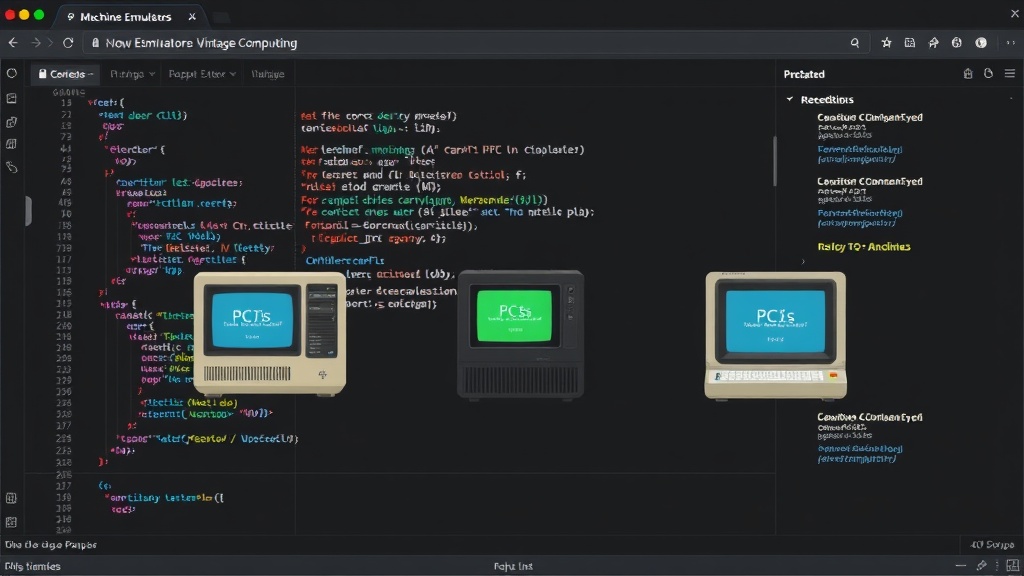Open the Pretated panel hamburger menu
This screenshot has width=1024, height=576.
[1010, 74]
